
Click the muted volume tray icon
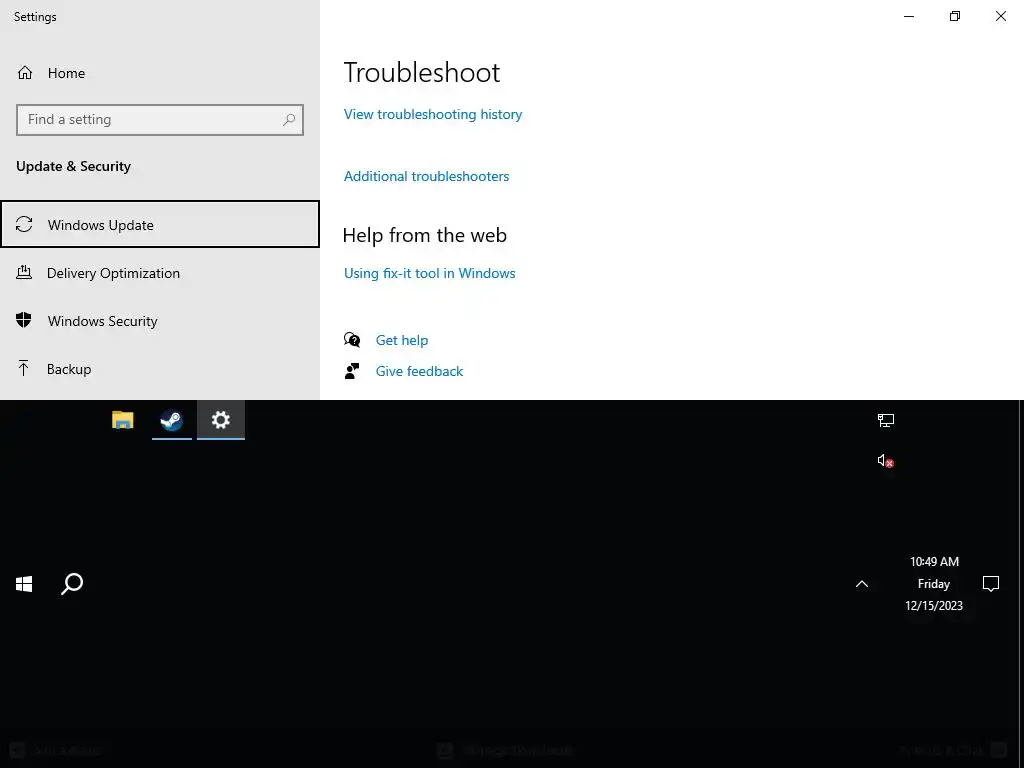(x=886, y=461)
